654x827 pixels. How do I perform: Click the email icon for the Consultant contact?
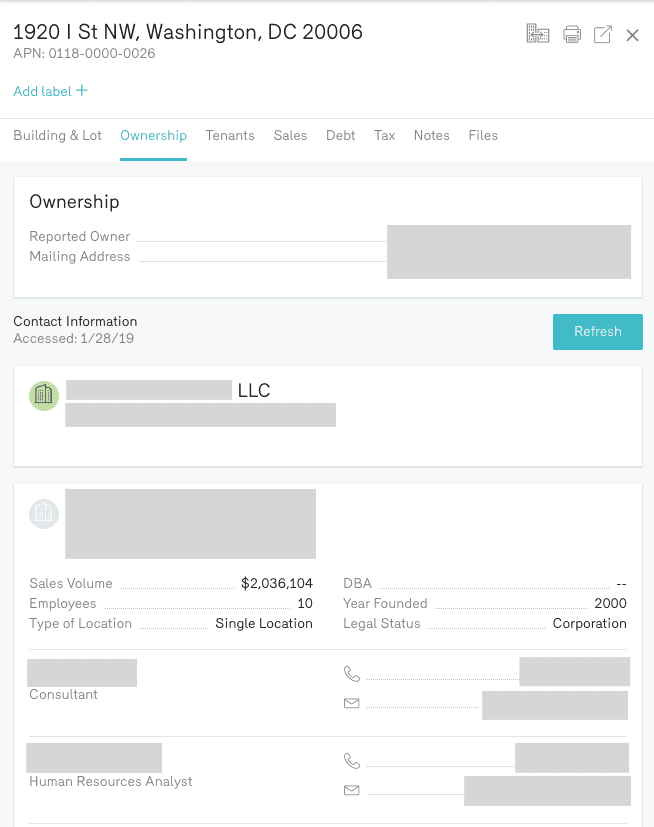click(x=351, y=703)
